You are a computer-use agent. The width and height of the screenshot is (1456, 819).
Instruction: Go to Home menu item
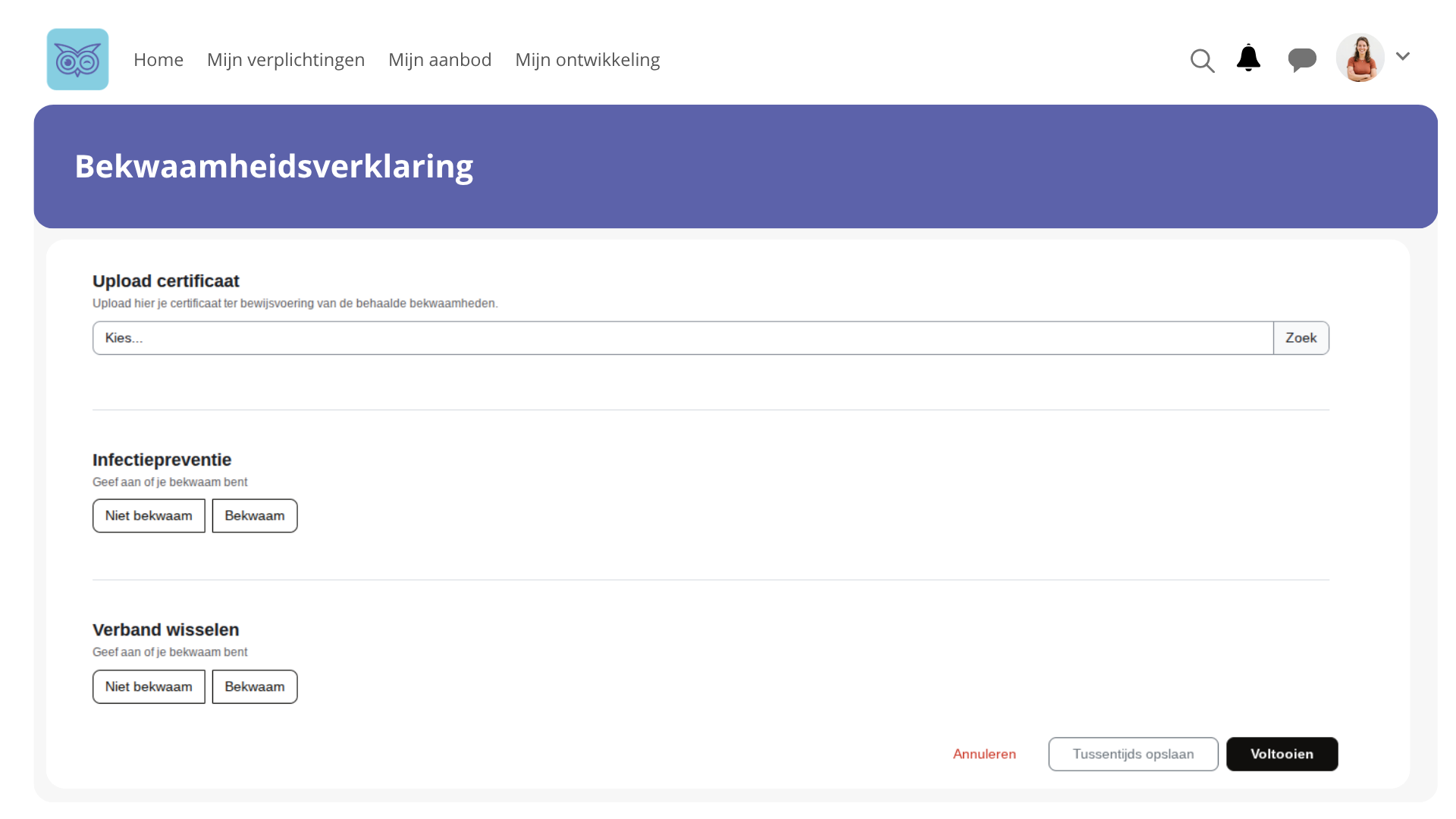(x=158, y=59)
